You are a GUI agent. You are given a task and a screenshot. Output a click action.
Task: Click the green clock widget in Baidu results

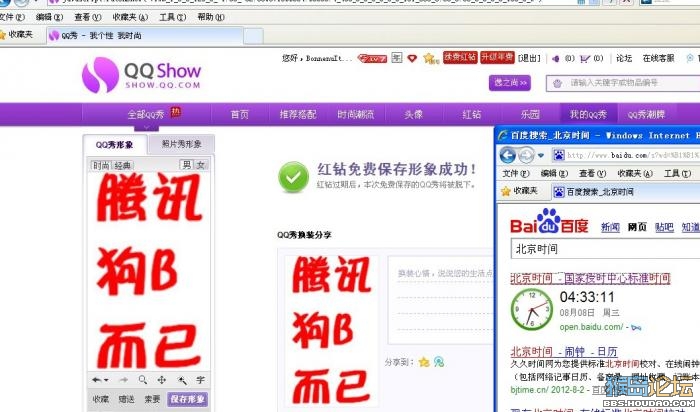coord(532,309)
